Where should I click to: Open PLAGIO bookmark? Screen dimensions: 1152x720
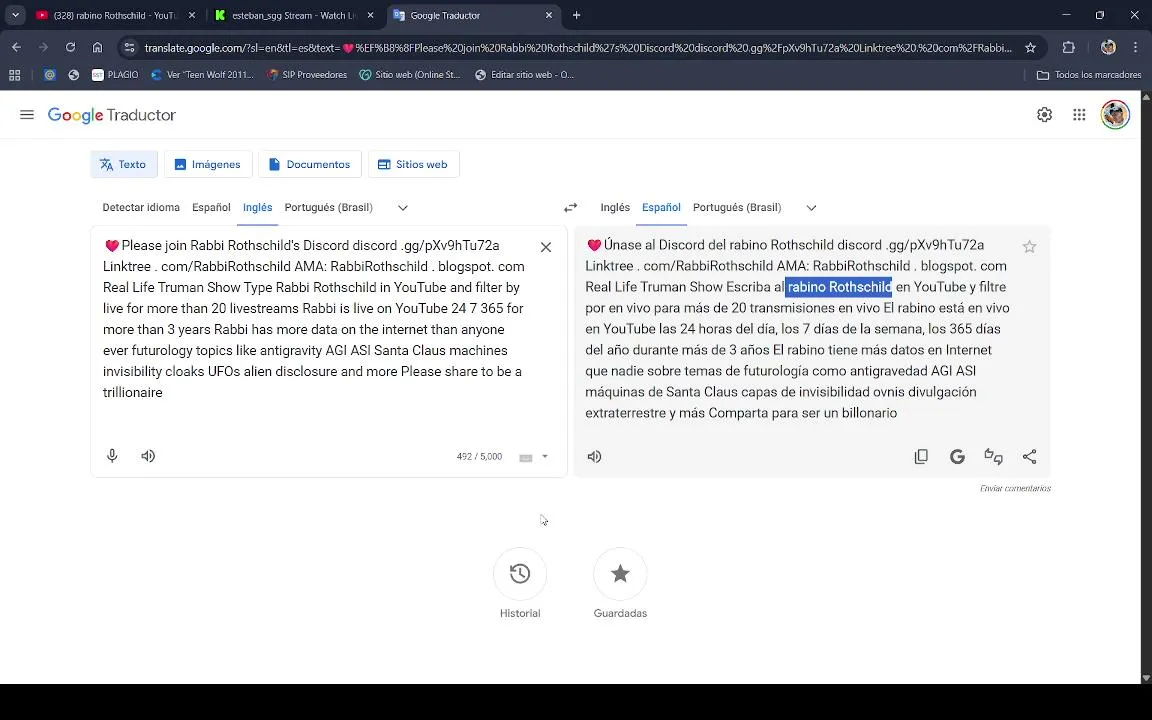pos(115,75)
